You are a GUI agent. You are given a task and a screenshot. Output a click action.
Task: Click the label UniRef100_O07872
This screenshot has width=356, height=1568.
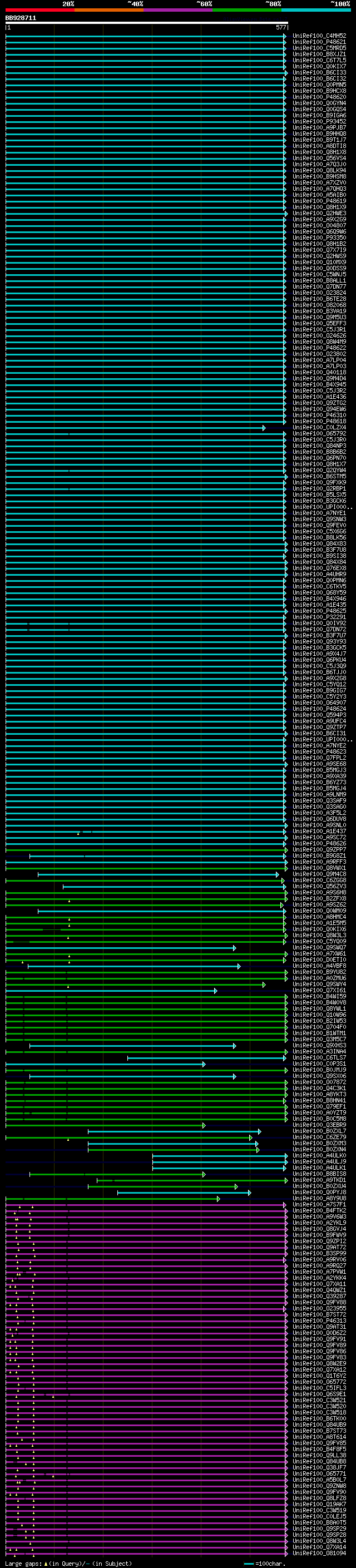click(319, 1082)
